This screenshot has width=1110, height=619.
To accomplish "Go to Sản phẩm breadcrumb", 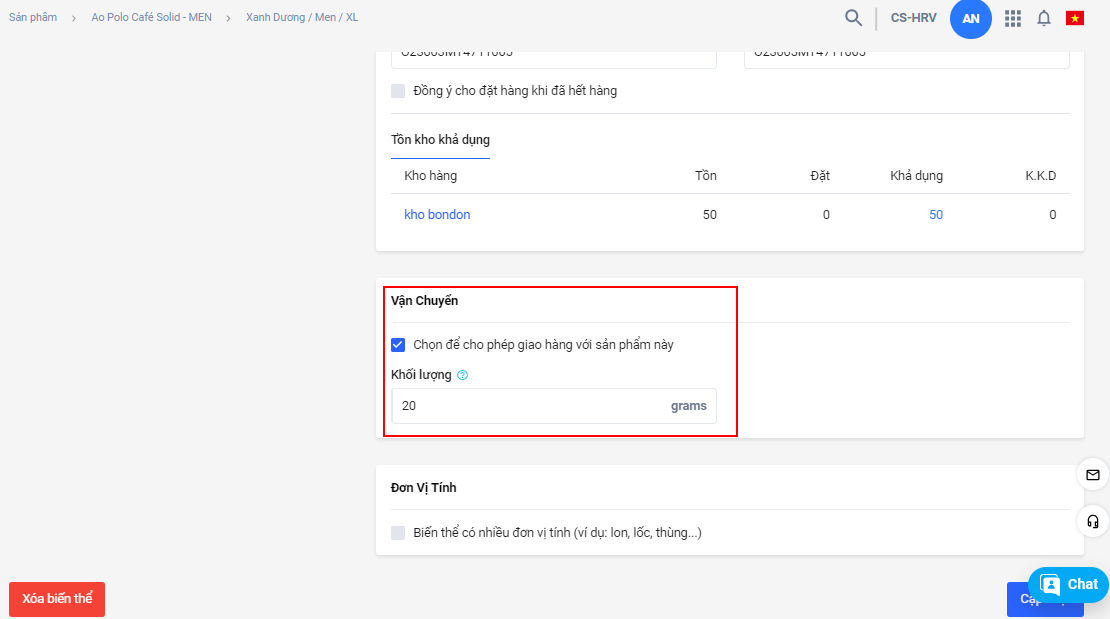I will pos(33,18).
